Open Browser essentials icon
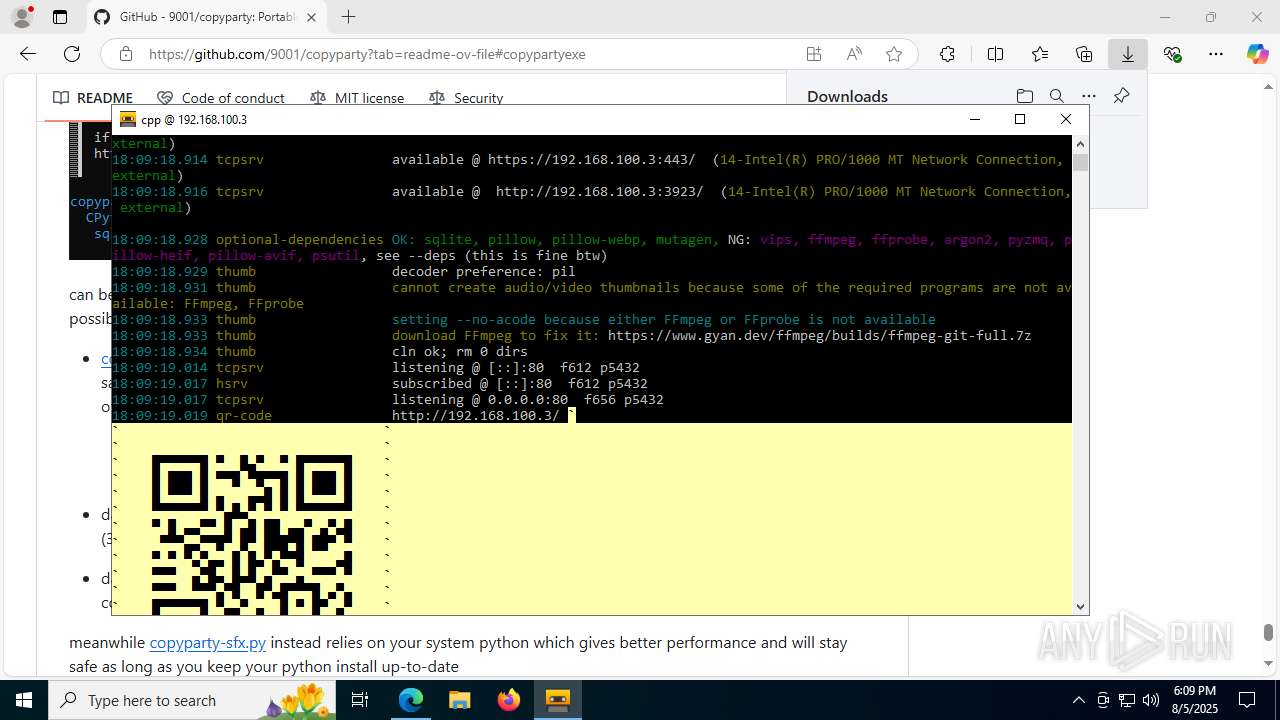Viewport: 1280px width, 720px height. (x=1172, y=54)
